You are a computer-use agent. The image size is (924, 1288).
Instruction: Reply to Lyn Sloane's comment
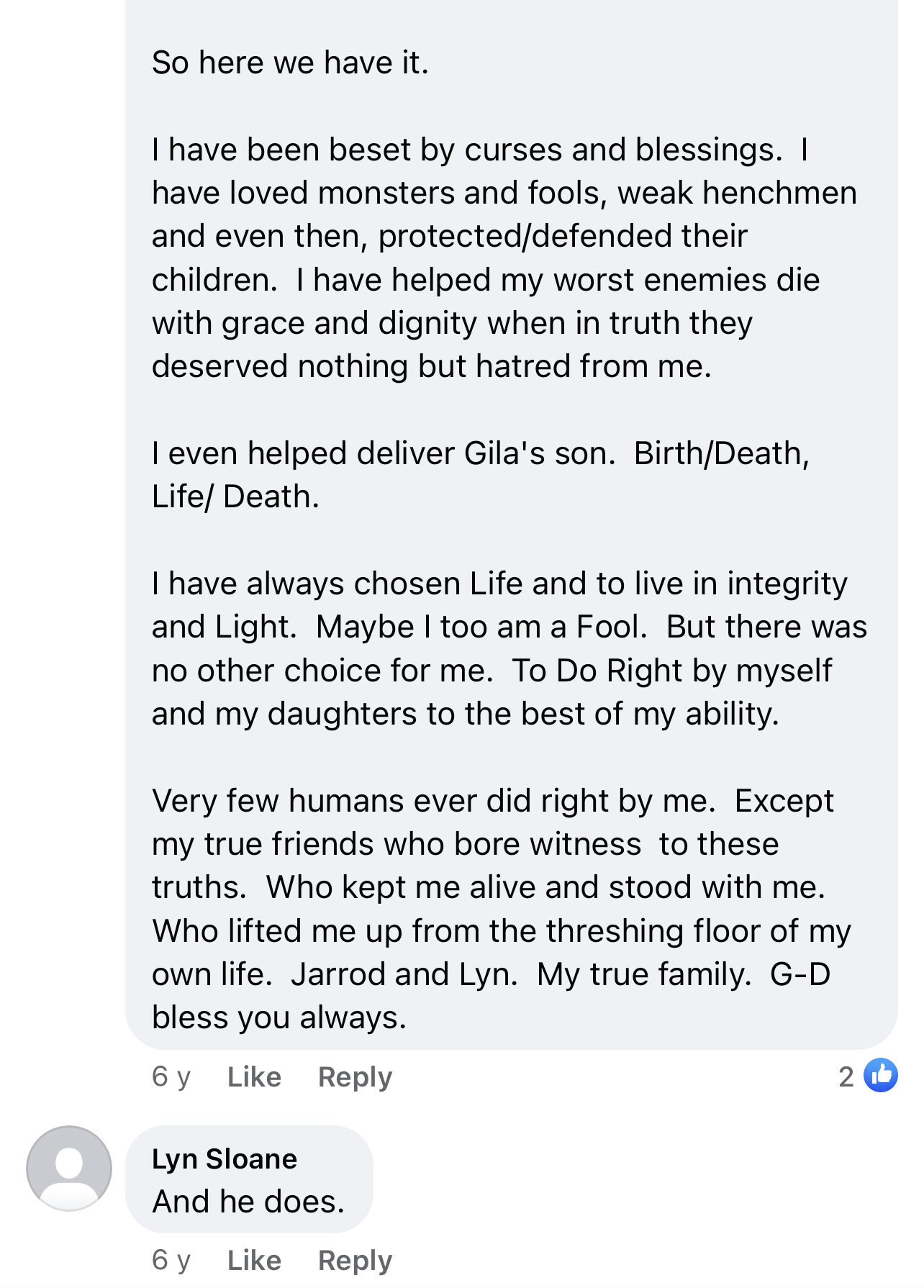coord(355,1260)
